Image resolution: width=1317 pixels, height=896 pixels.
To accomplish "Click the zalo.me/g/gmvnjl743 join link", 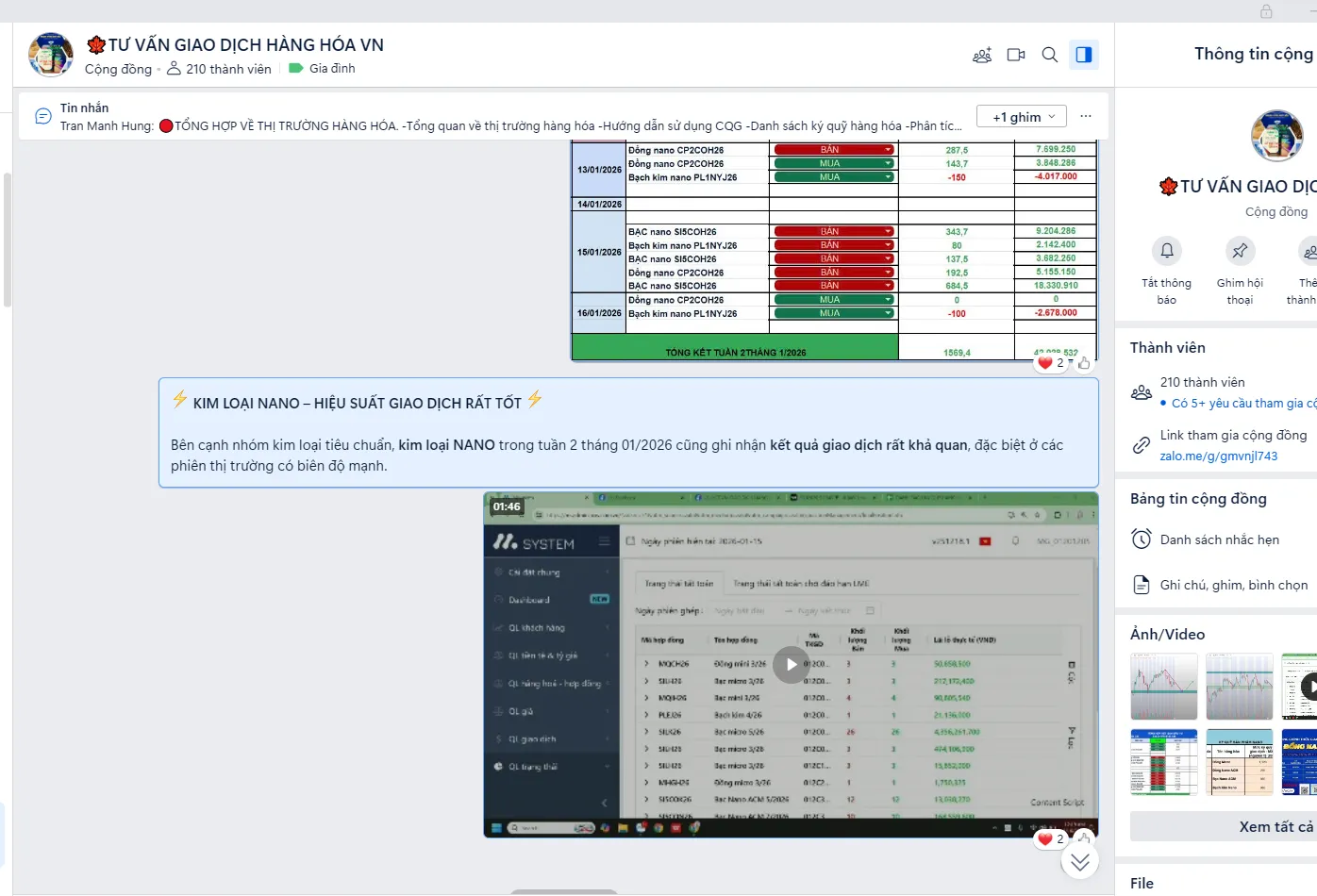I will click(x=1218, y=456).
